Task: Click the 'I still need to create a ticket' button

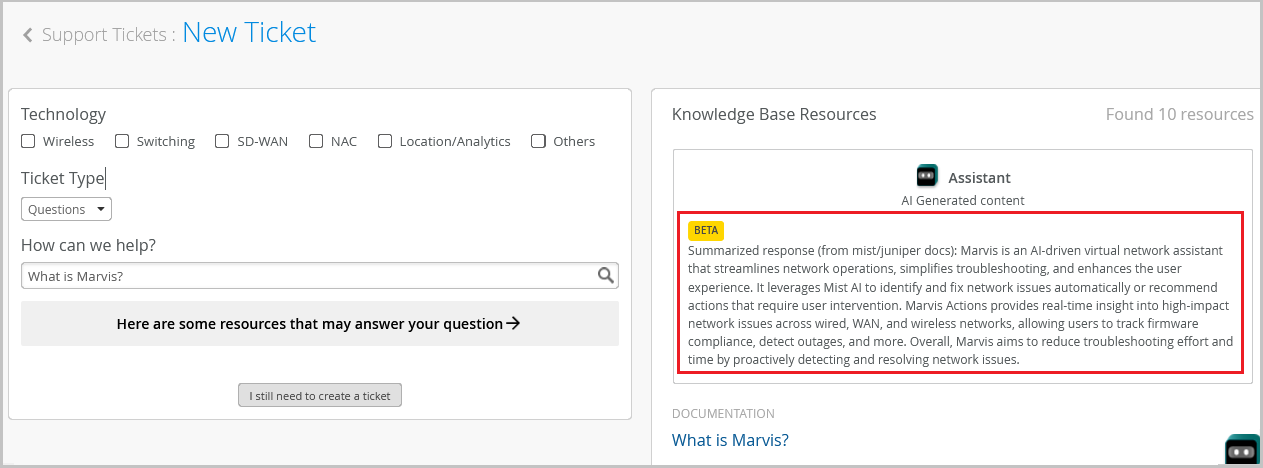Action: point(320,396)
